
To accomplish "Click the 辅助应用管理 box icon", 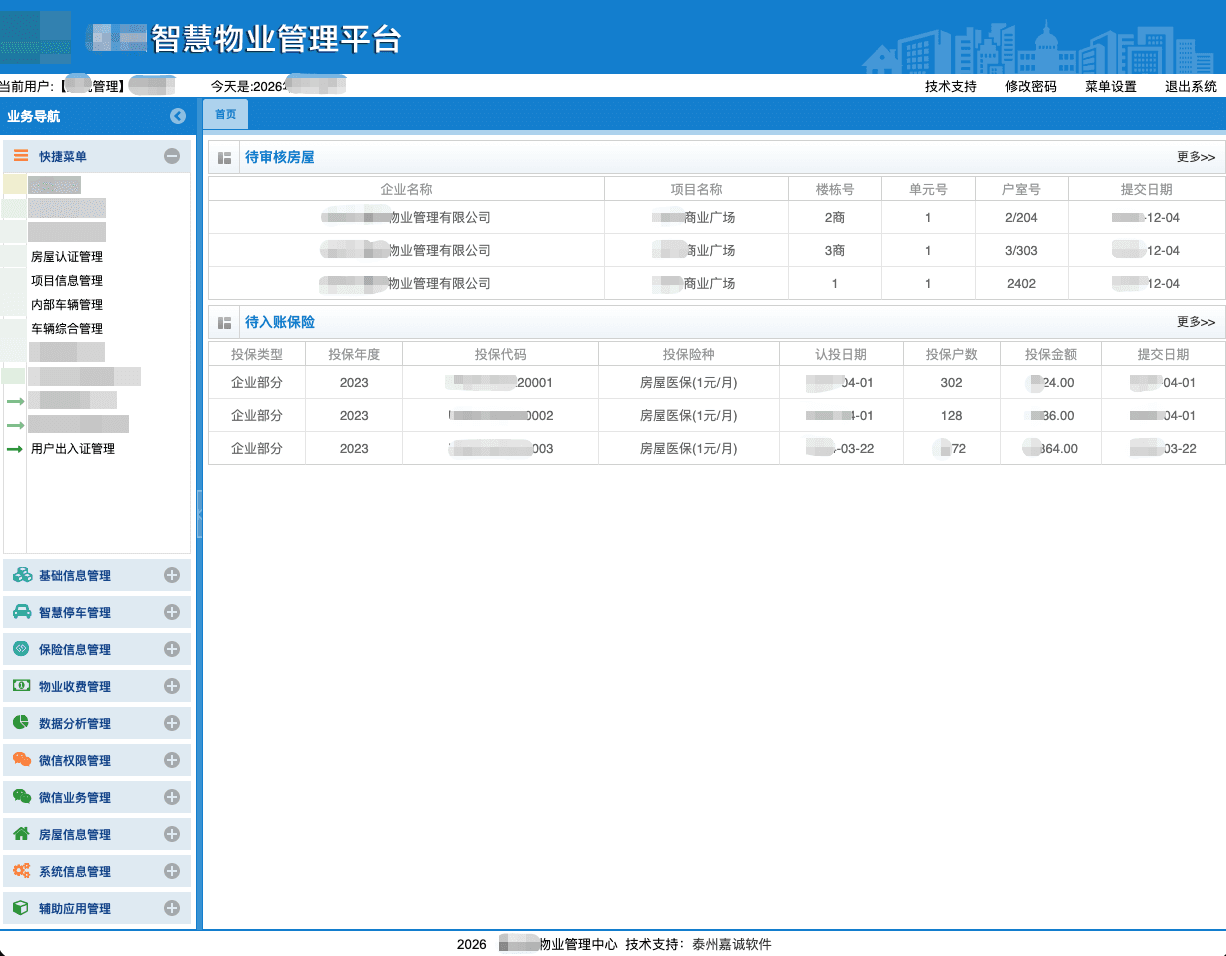I will tap(21, 908).
